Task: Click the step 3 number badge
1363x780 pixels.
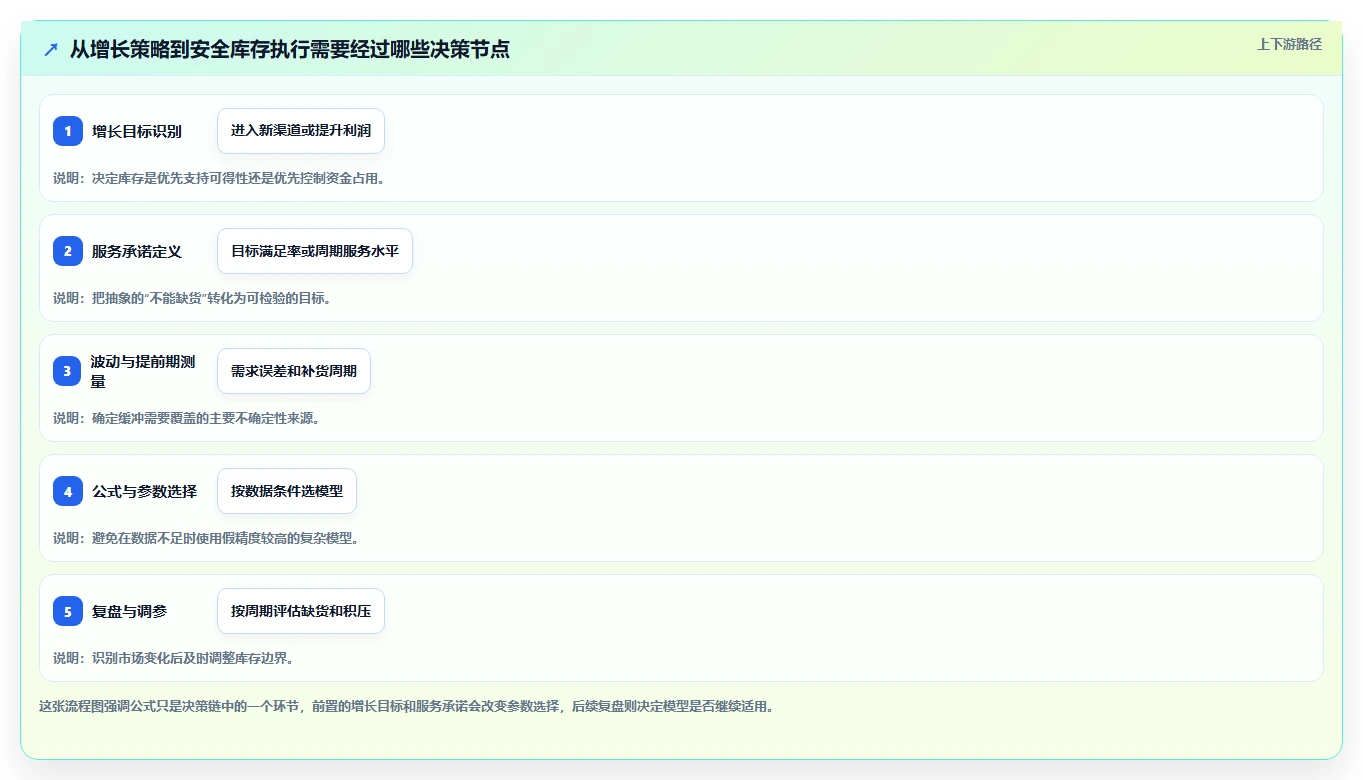Action: [68, 371]
